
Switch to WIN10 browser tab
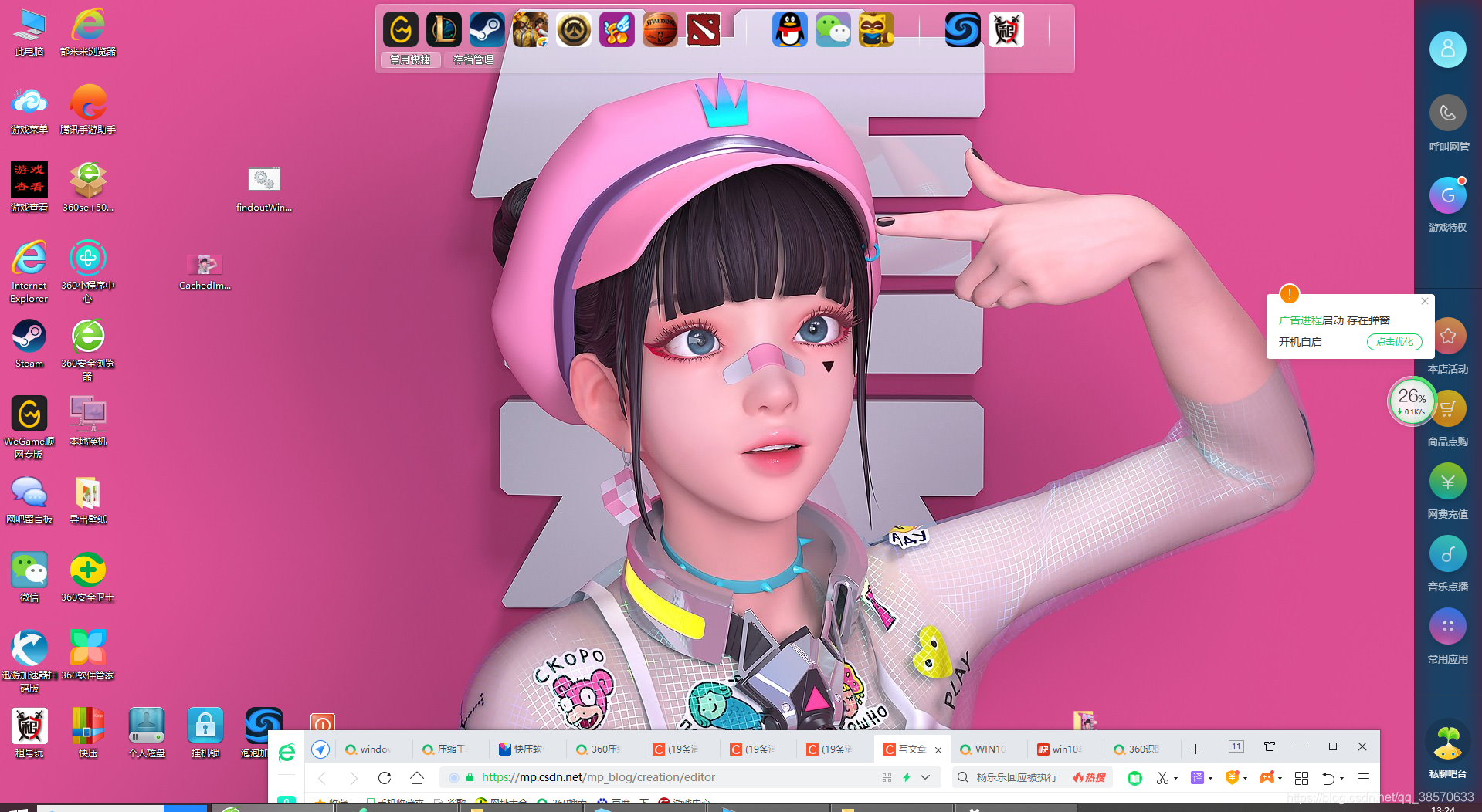click(989, 749)
